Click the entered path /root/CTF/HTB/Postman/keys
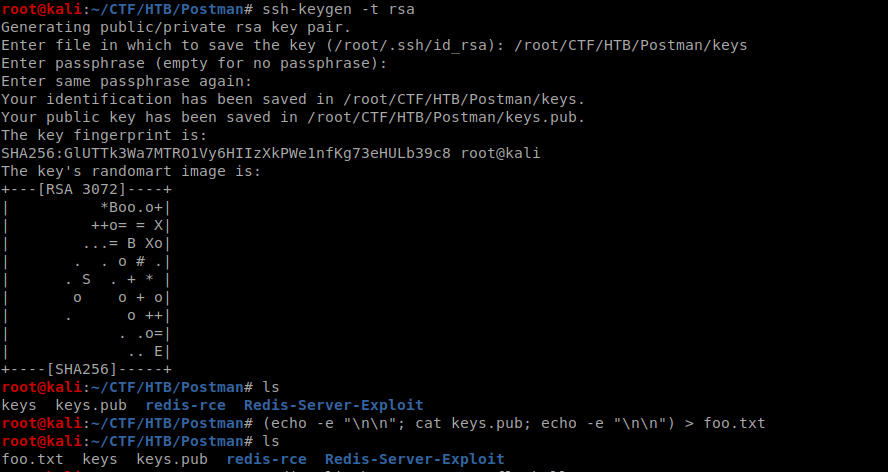 click(631, 45)
